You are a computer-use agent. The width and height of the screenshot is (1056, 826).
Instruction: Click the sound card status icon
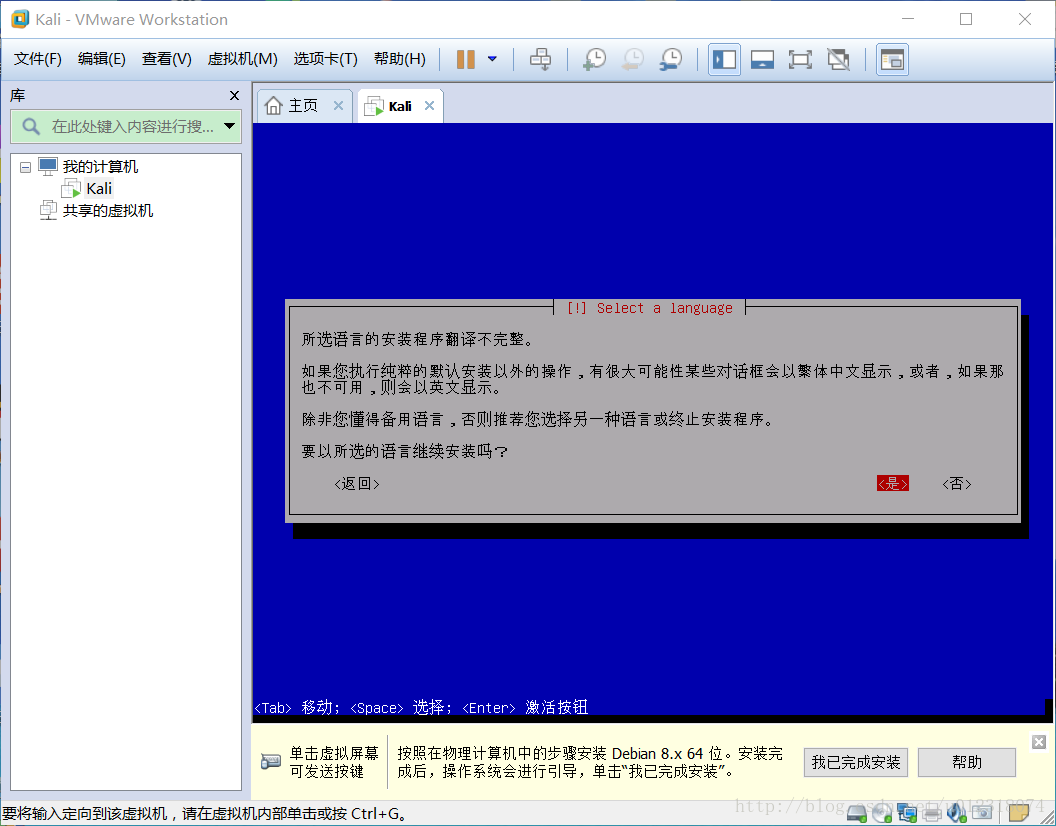956,814
